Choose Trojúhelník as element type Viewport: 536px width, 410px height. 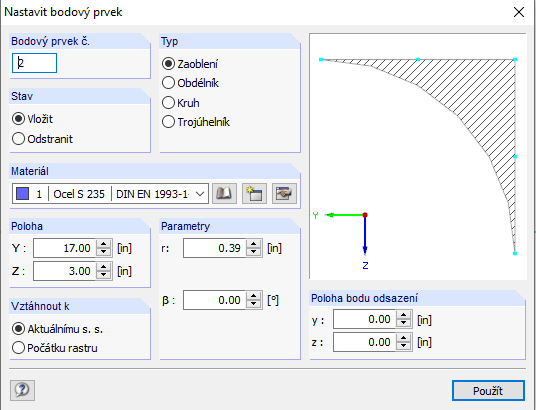(196, 122)
